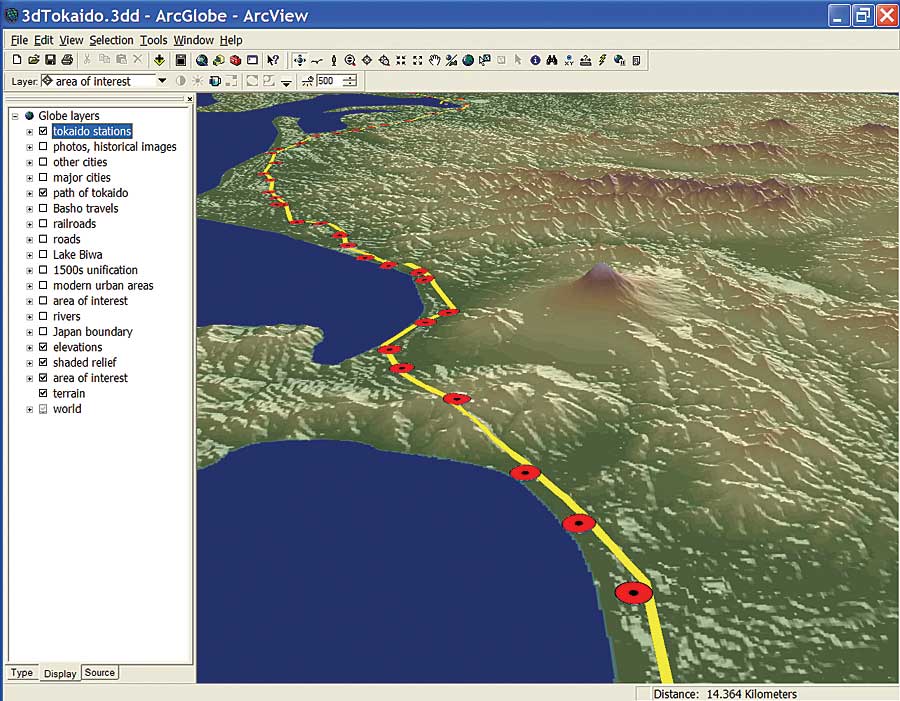This screenshot has width=900, height=701.
Task: Select the Fly tool
Action: click(x=317, y=60)
